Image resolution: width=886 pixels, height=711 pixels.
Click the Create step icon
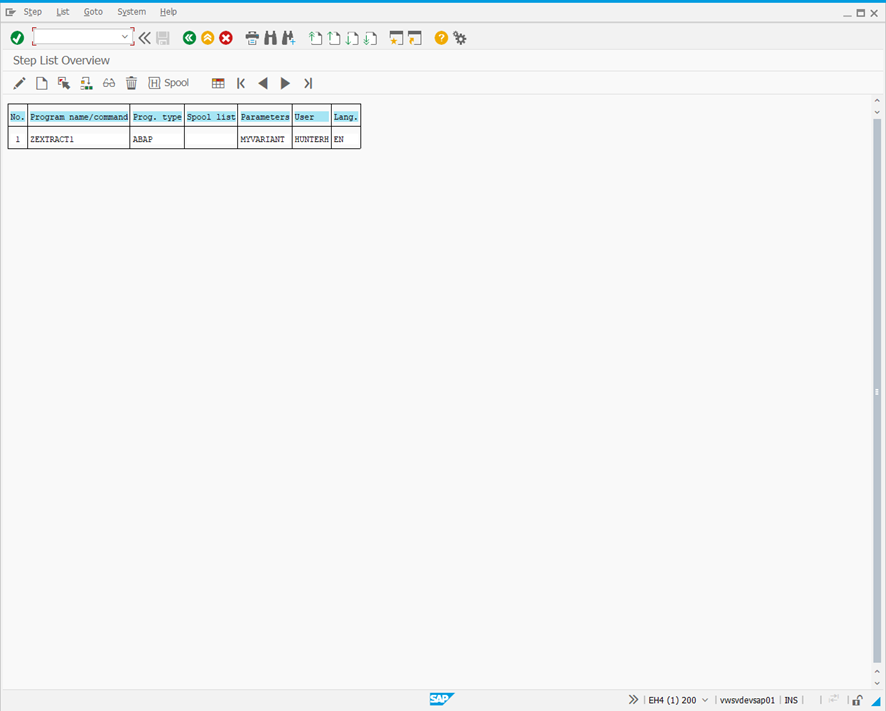(41, 83)
